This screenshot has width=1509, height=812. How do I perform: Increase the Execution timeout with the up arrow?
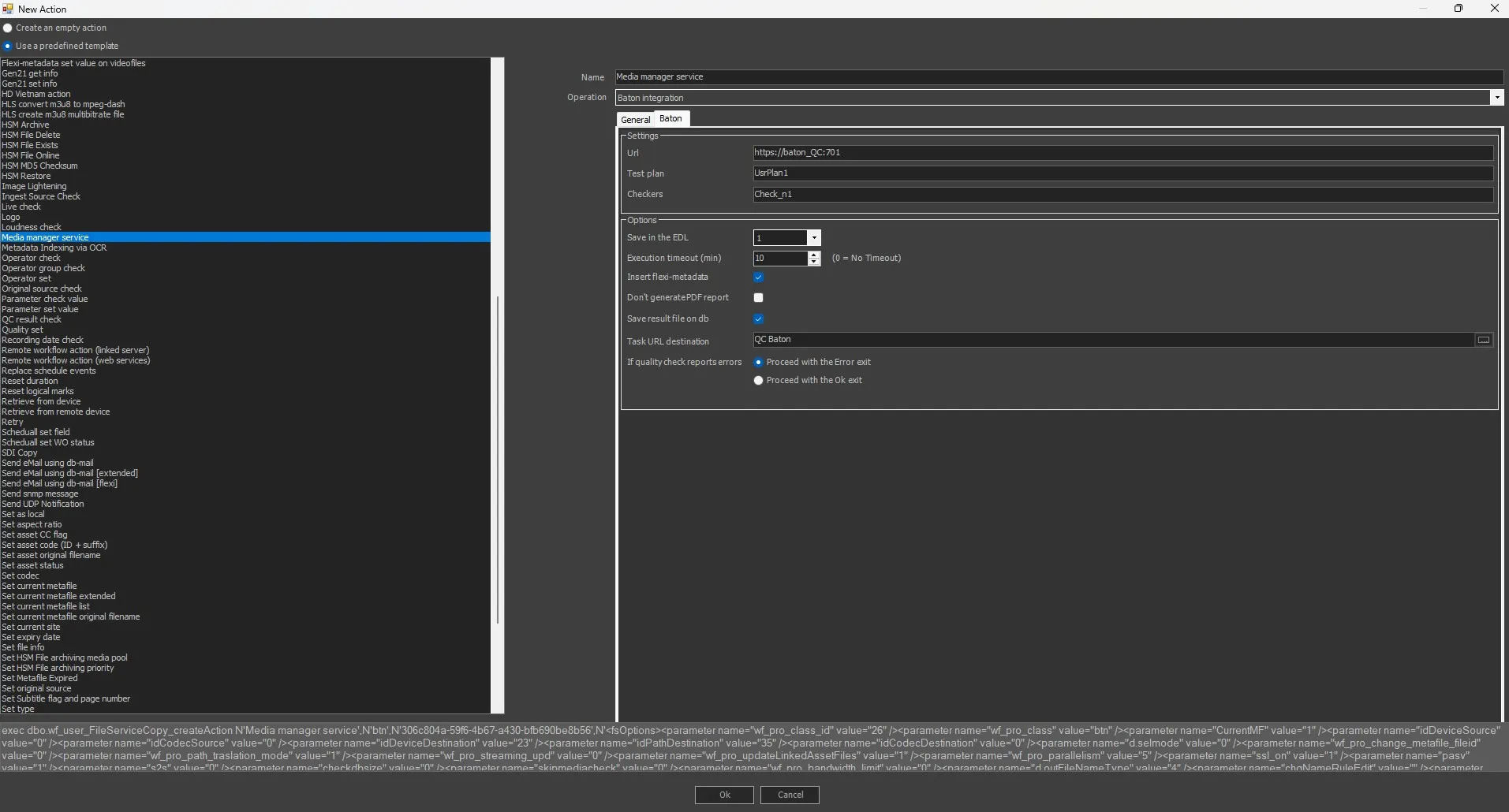814,255
